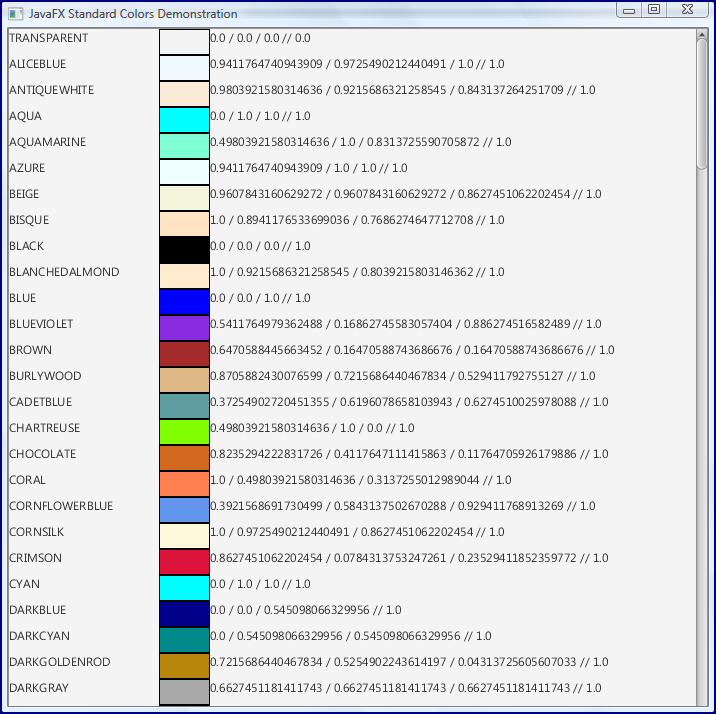
Task: Click the TRANSPARENT RGB values text
Action: [x=260, y=38]
